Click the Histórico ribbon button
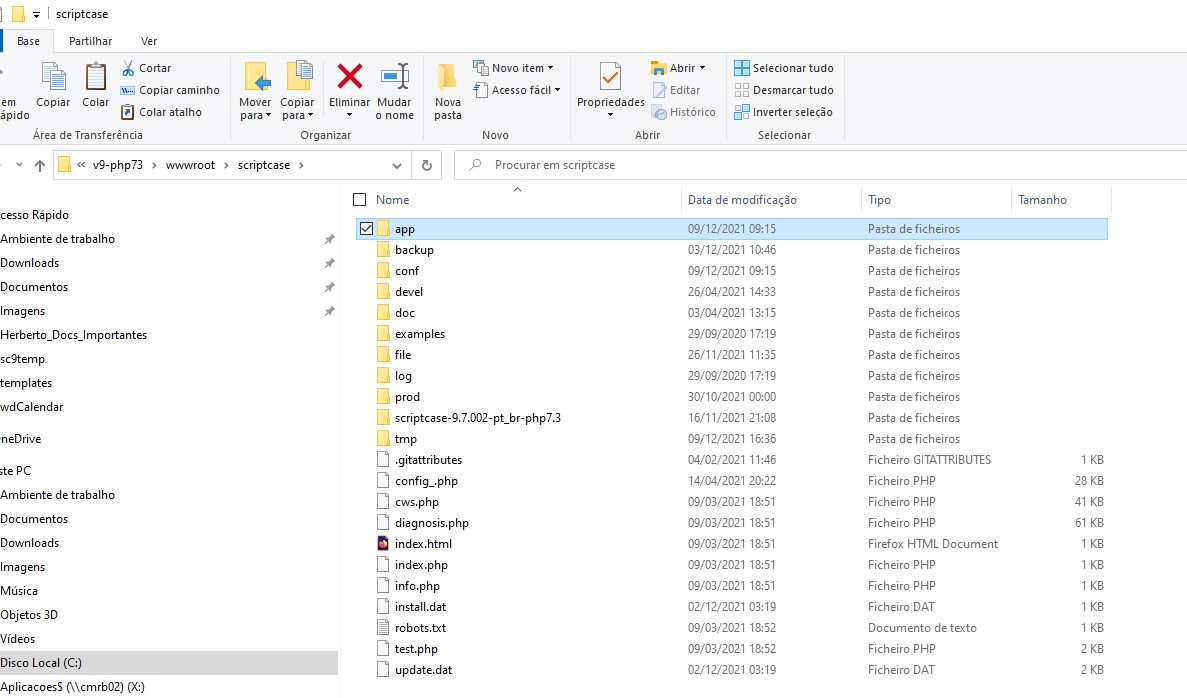 [x=684, y=111]
